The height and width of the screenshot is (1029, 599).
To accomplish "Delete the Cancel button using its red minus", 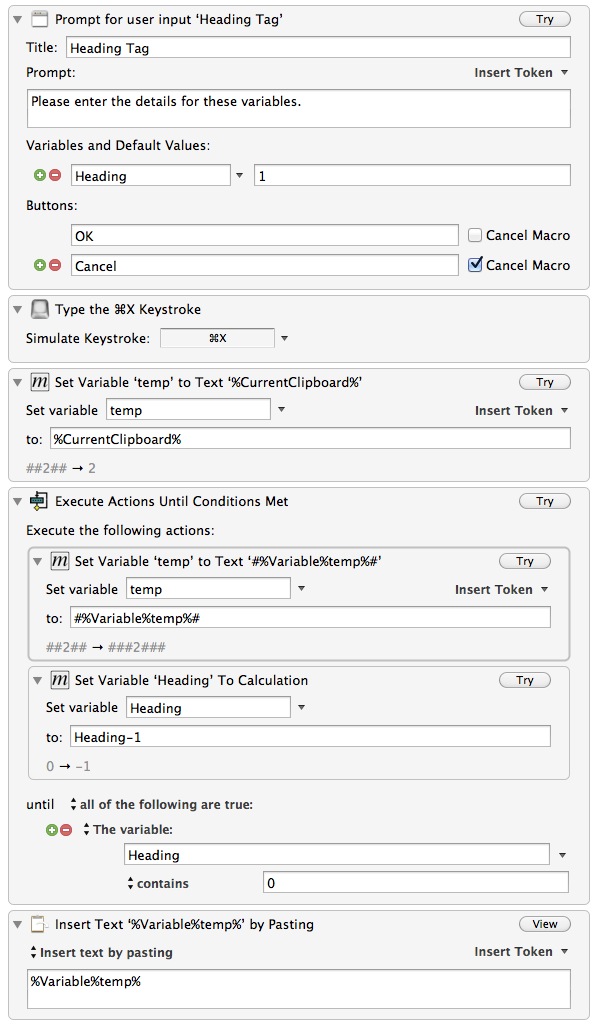I will [x=55, y=265].
